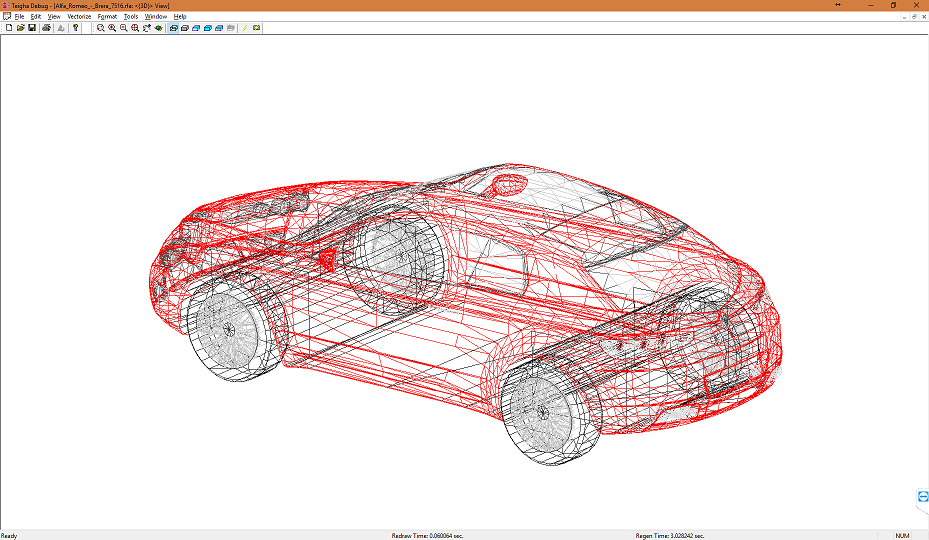Viewport: 929px width, 540px height.
Task: Click the Zoom In magnifier icon
Action: click(112, 28)
